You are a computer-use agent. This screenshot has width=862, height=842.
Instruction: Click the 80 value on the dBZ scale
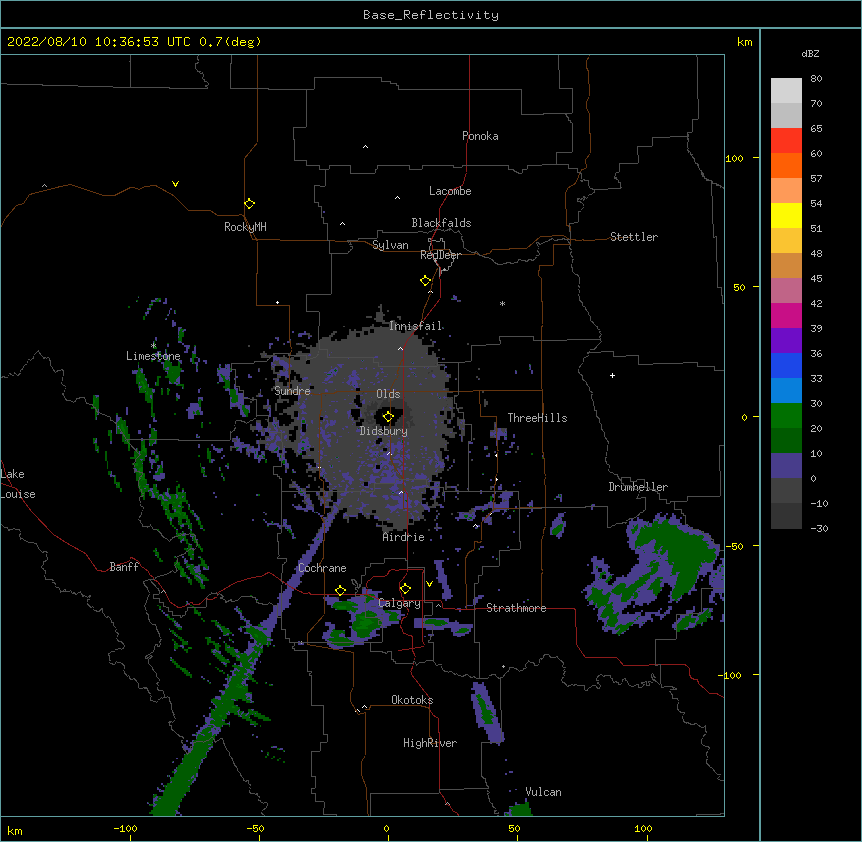pyautogui.click(x=816, y=79)
